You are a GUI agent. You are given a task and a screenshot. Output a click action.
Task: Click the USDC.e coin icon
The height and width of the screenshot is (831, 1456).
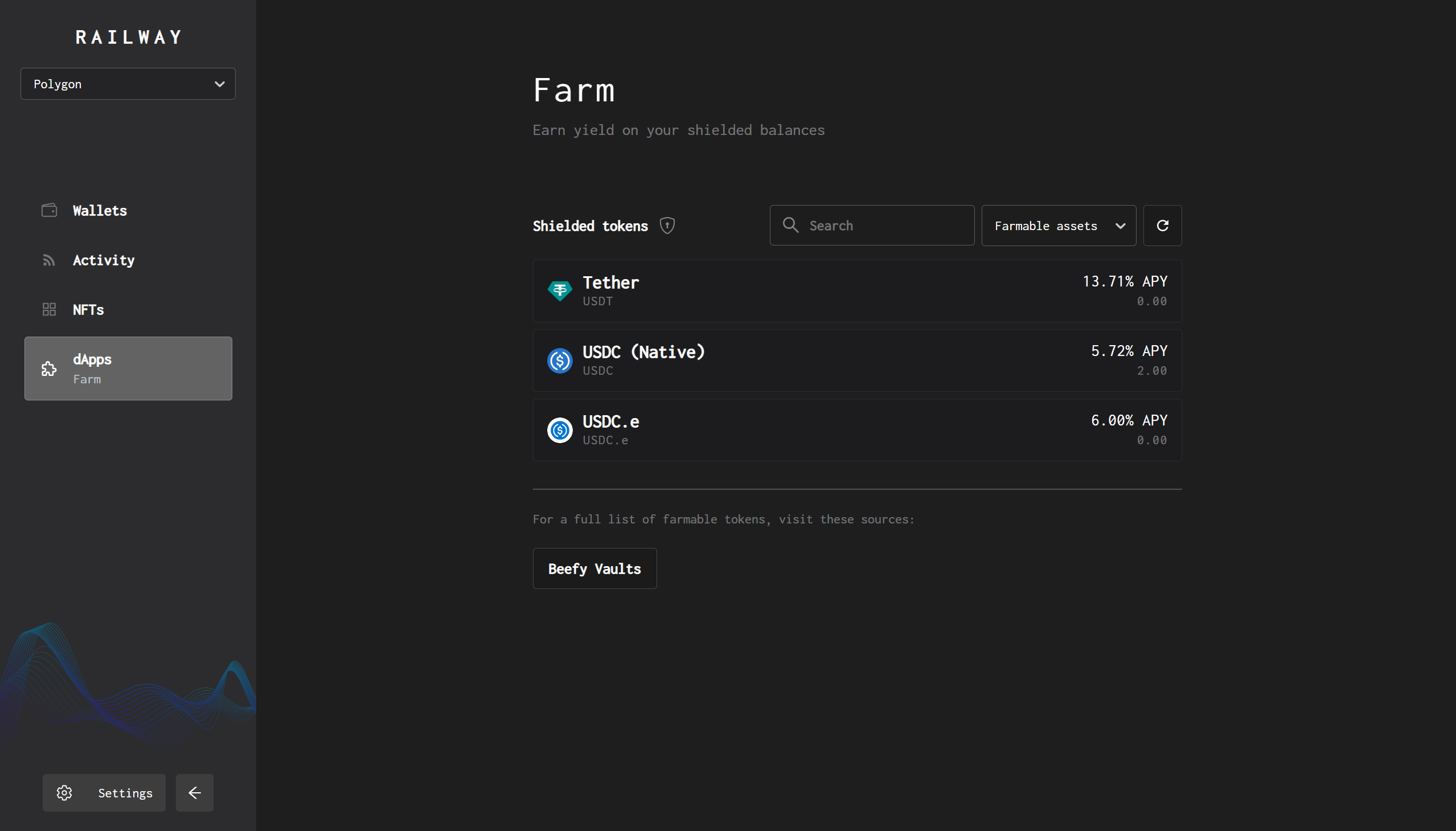[x=559, y=430]
